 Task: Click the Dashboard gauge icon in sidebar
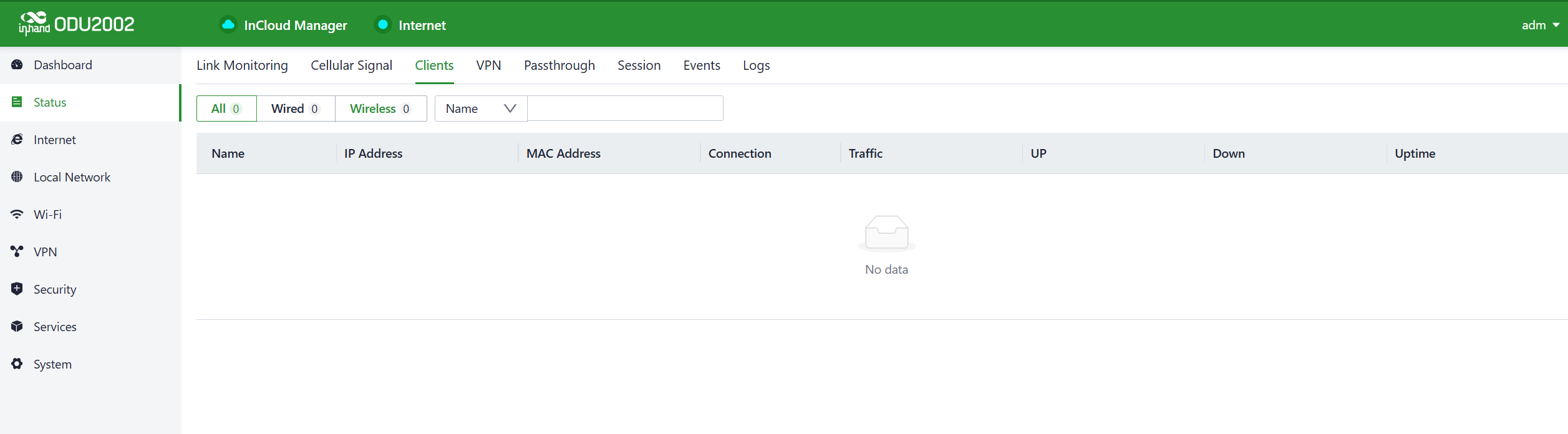point(17,65)
